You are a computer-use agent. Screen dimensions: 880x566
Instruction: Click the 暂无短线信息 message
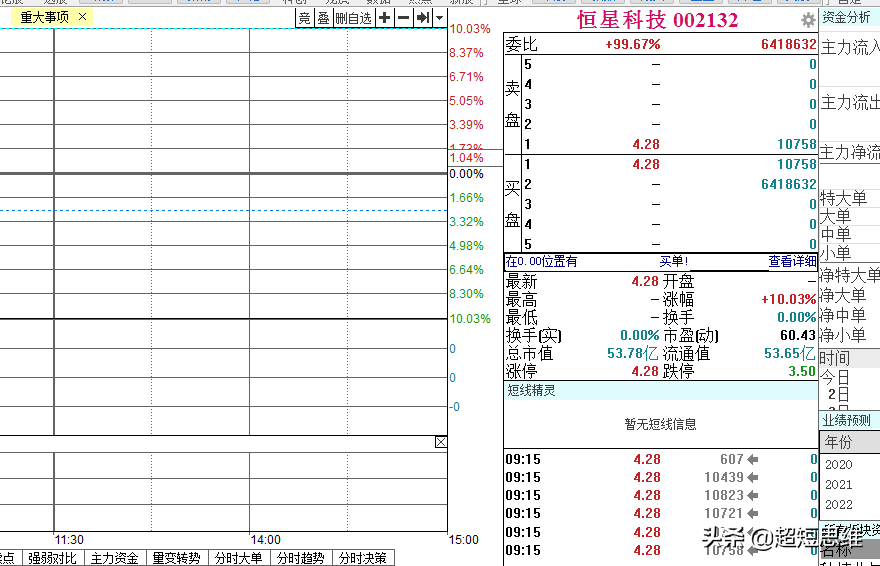tap(661, 424)
